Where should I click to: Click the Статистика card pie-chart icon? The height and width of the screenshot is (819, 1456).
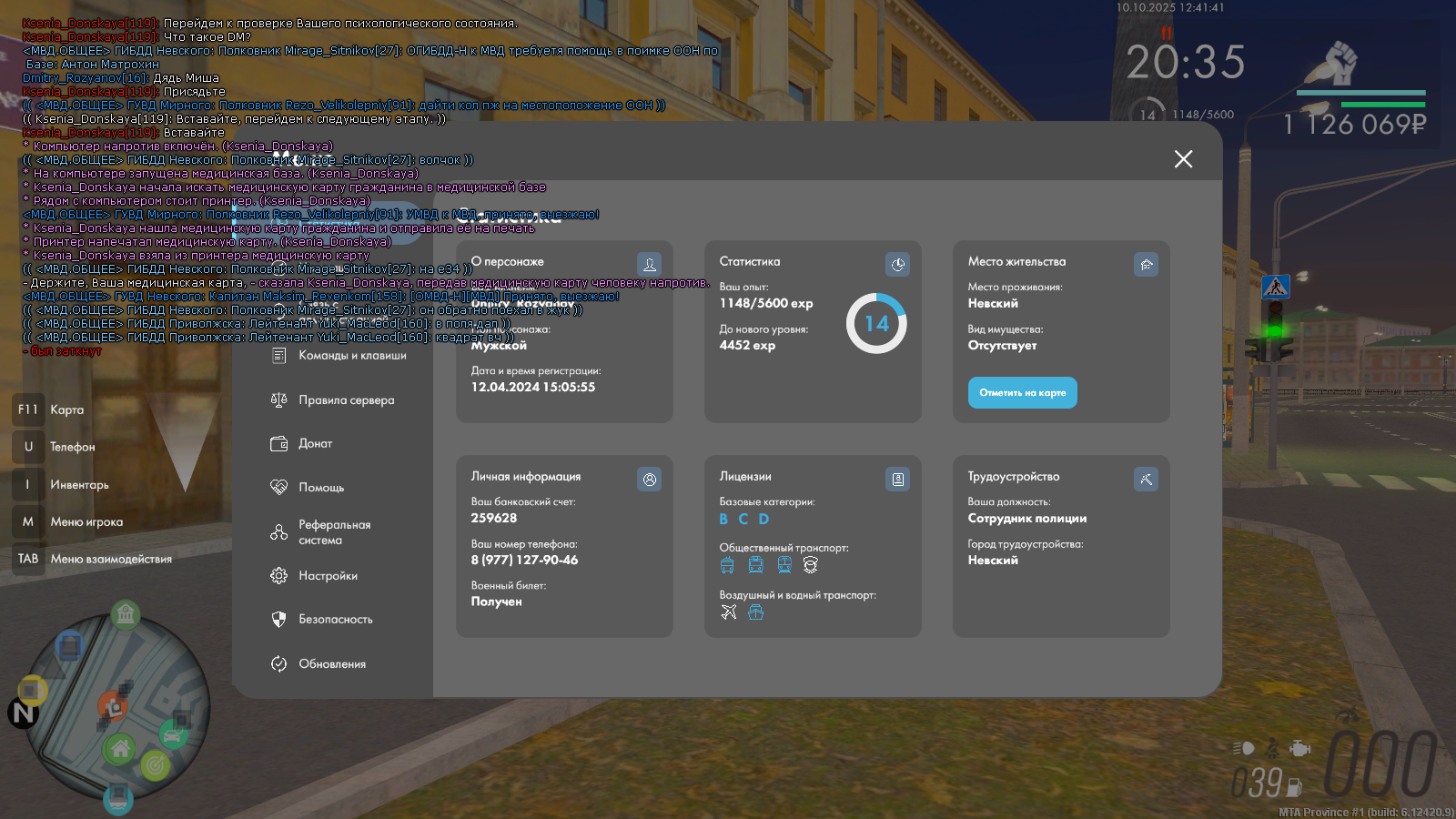point(898,265)
